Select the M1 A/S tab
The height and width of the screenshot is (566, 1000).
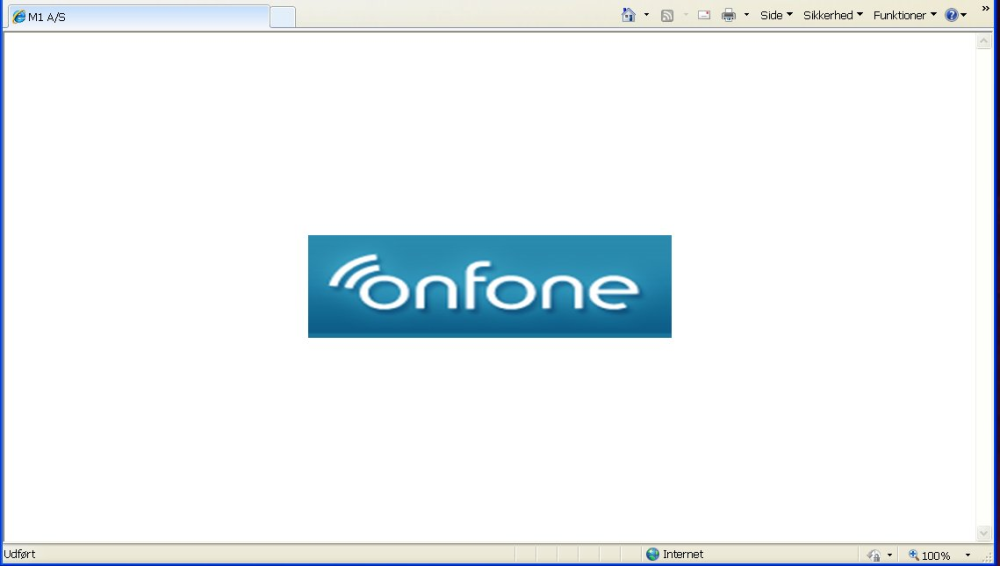coord(138,17)
